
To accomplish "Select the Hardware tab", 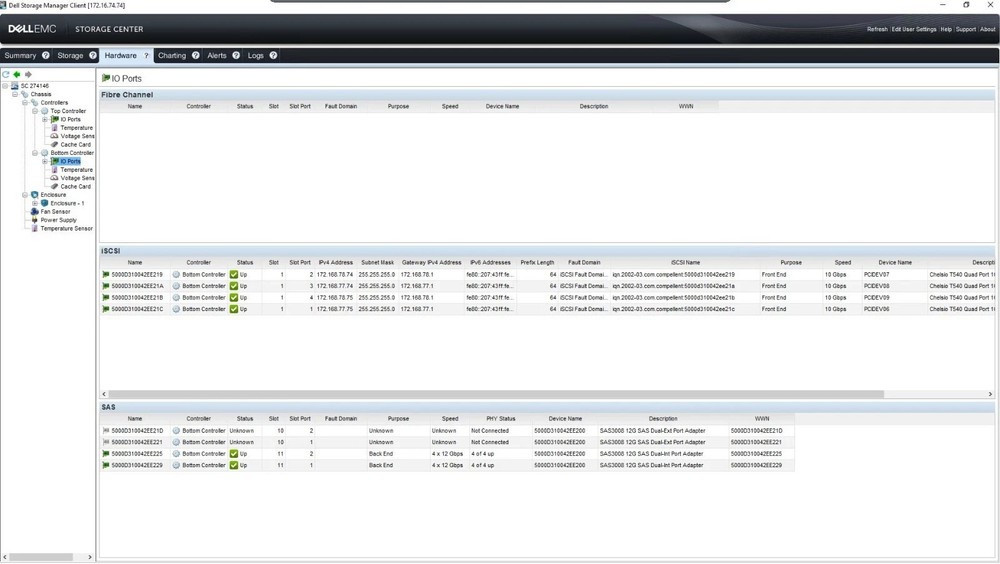I will 121,56.
